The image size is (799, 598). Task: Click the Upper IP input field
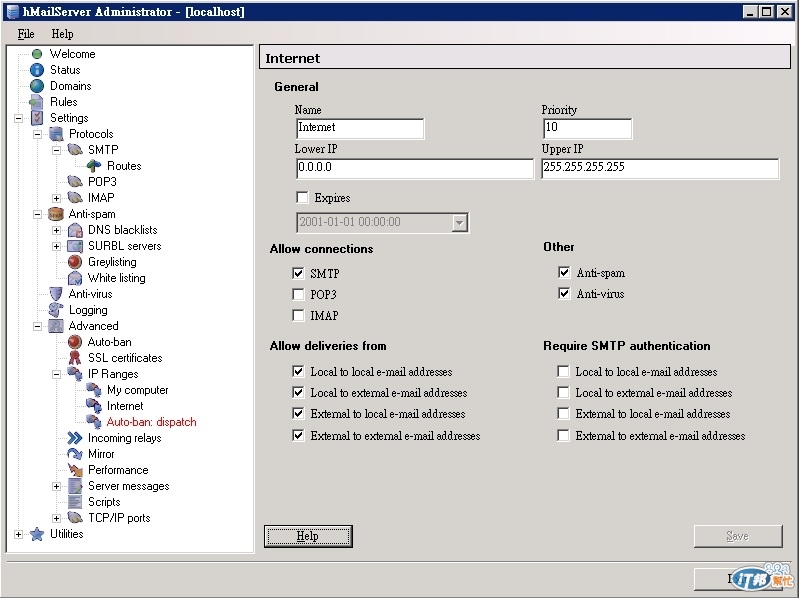click(x=660, y=168)
